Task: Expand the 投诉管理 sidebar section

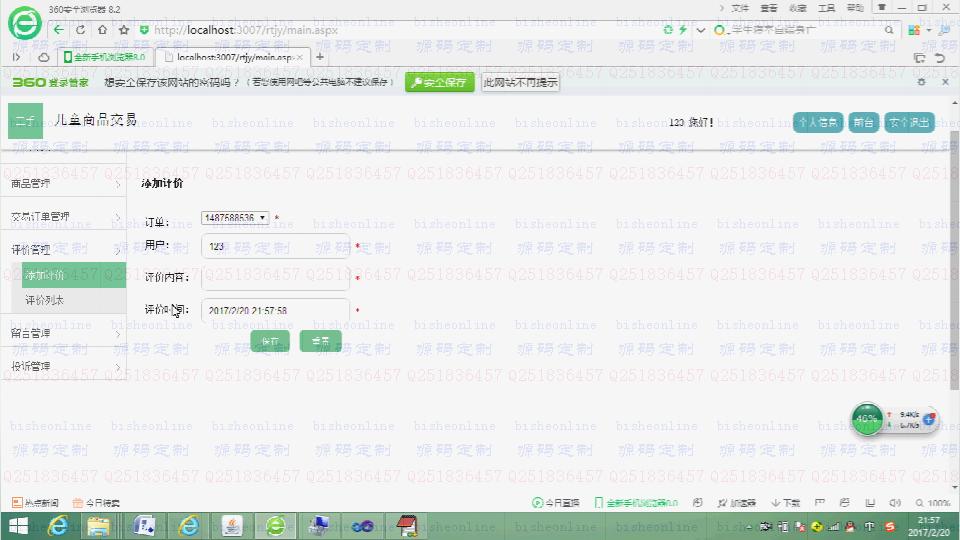Action: point(64,366)
